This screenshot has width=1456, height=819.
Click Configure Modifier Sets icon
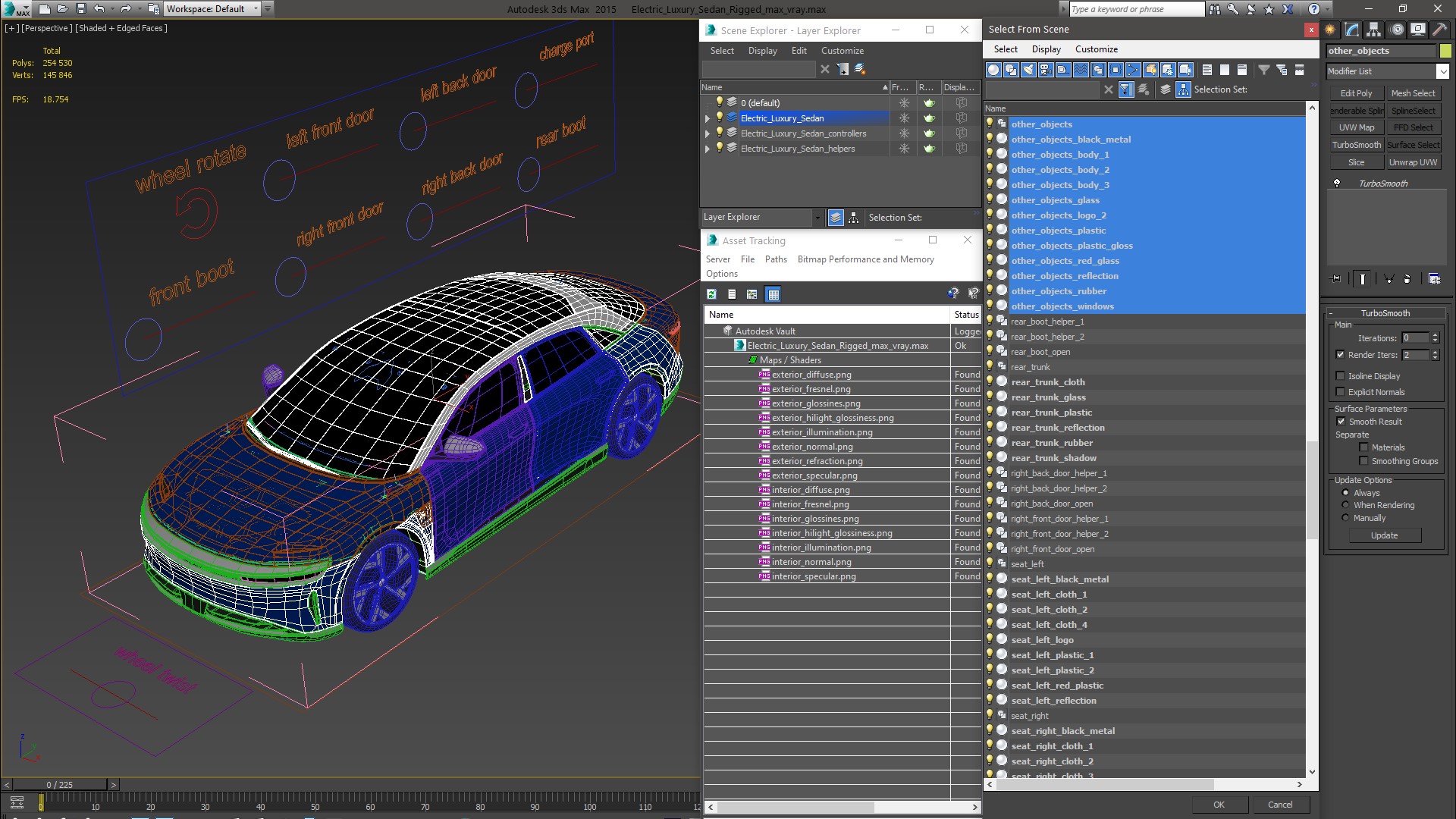[1434, 279]
